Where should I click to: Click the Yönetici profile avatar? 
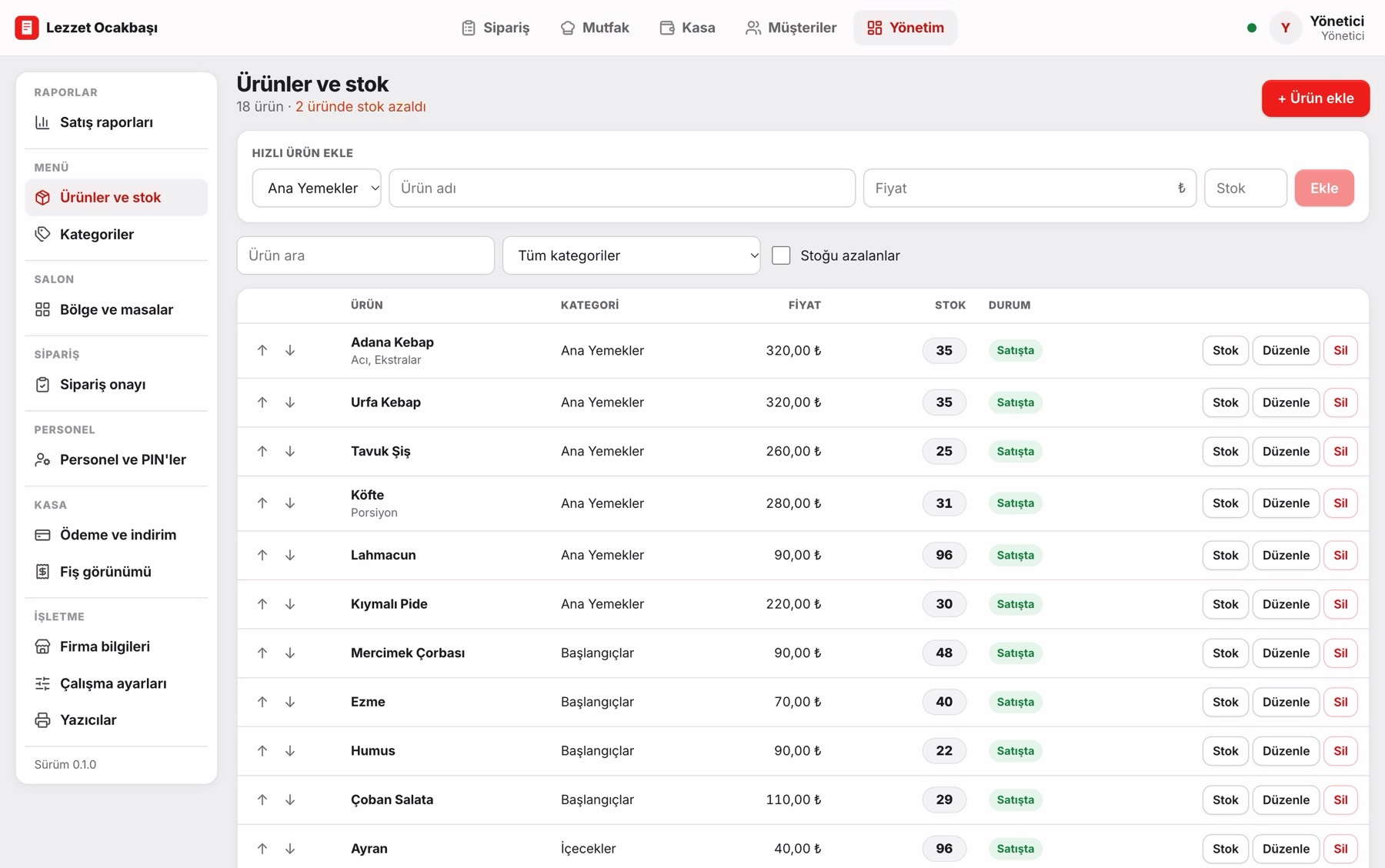pyautogui.click(x=1285, y=28)
